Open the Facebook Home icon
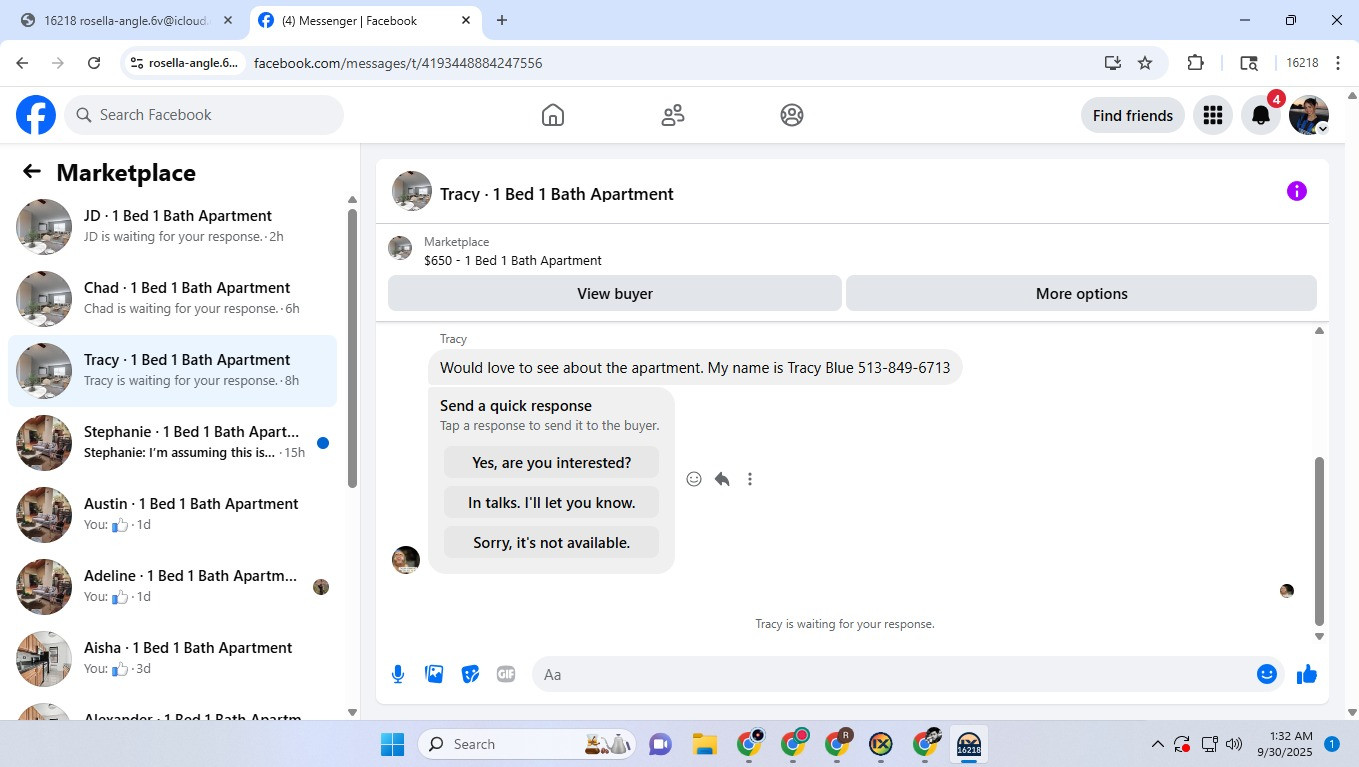Image resolution: width=1359 pixels, height=767 pixels. (553, 115)
